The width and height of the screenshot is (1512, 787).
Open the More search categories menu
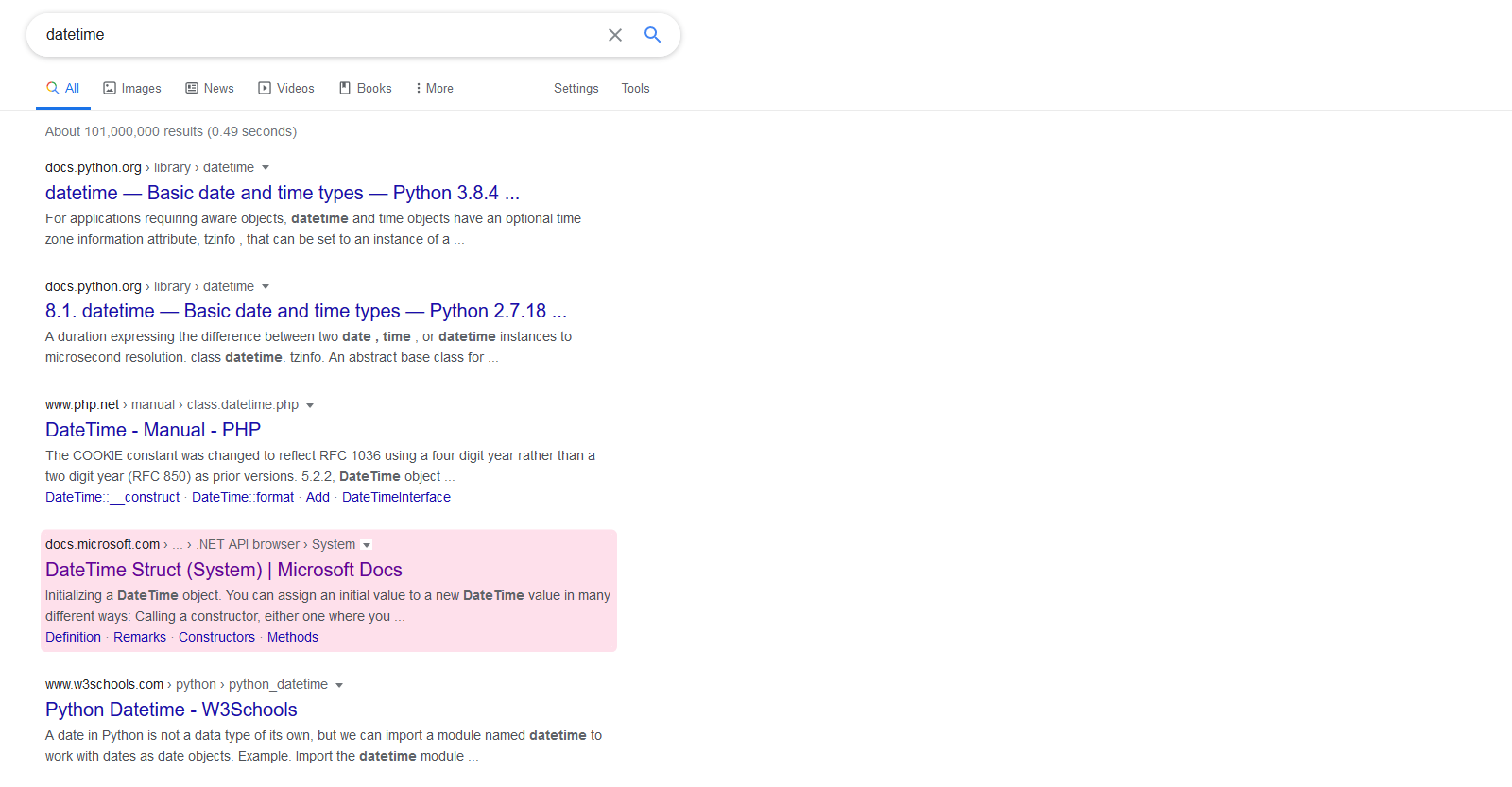pos(435,88)
